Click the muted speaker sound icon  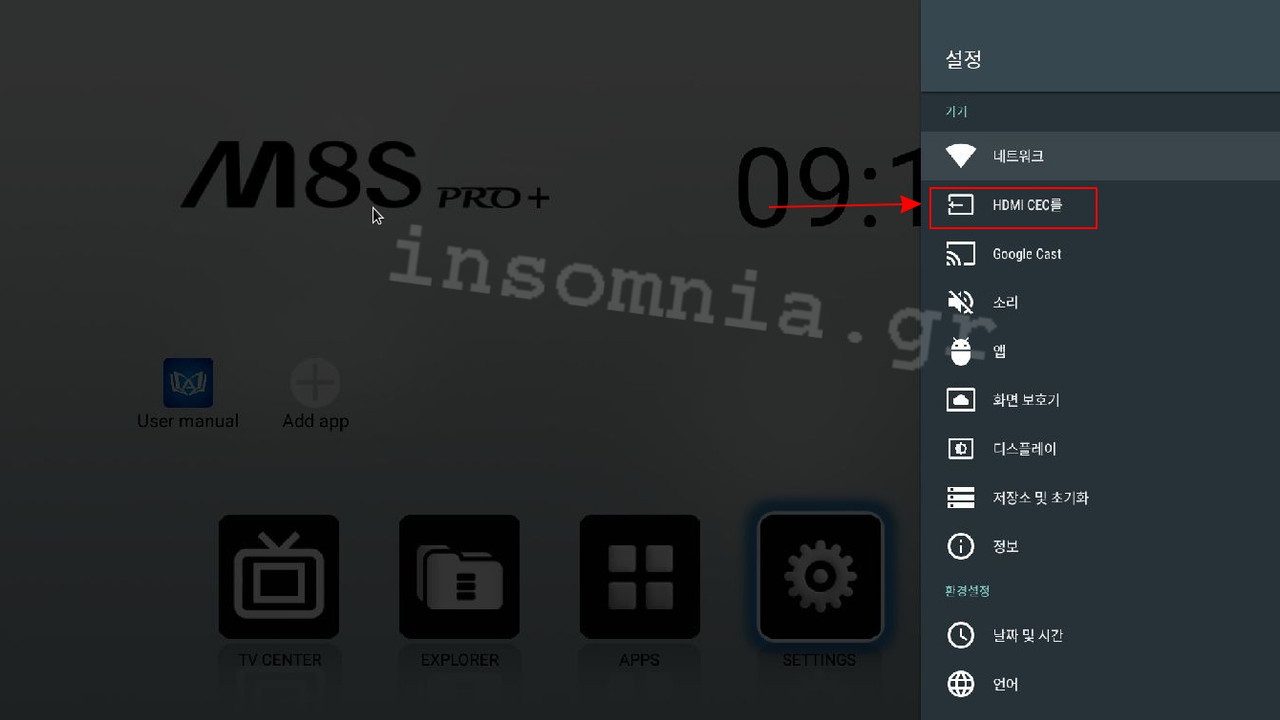pyautogui.click(x=960, y=302)
